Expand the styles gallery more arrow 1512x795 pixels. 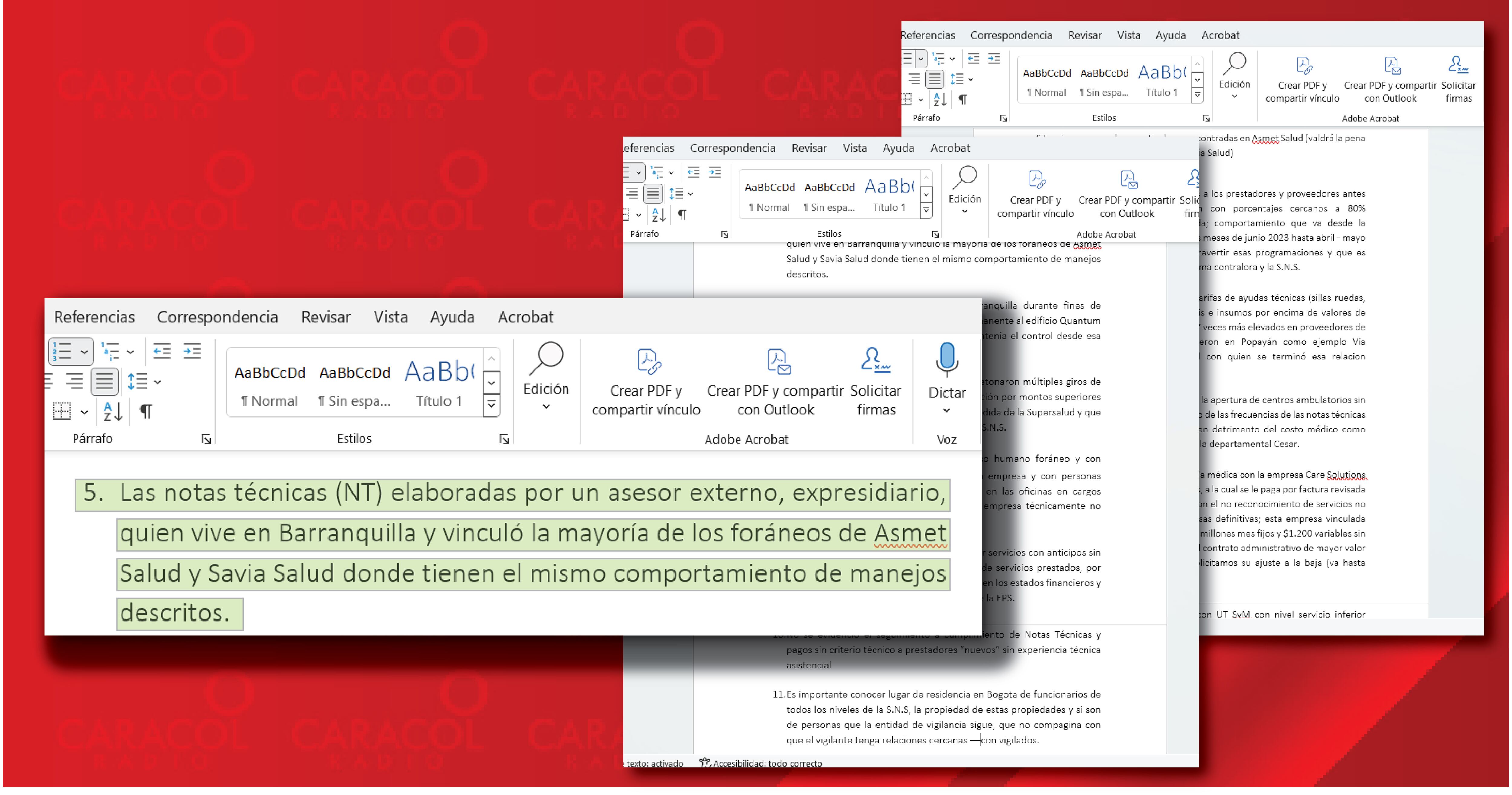[x=492, y=405]
